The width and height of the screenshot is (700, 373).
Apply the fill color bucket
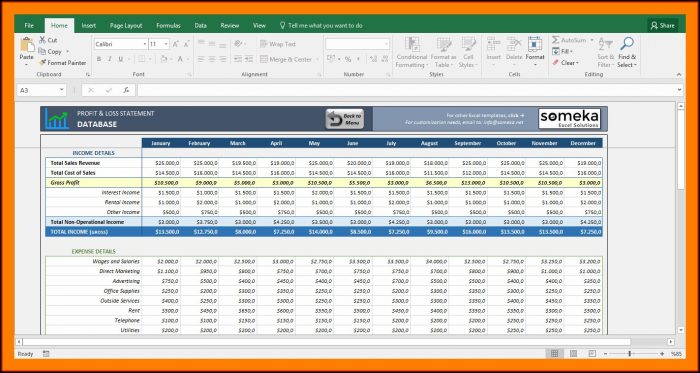(x=163, y=59)
